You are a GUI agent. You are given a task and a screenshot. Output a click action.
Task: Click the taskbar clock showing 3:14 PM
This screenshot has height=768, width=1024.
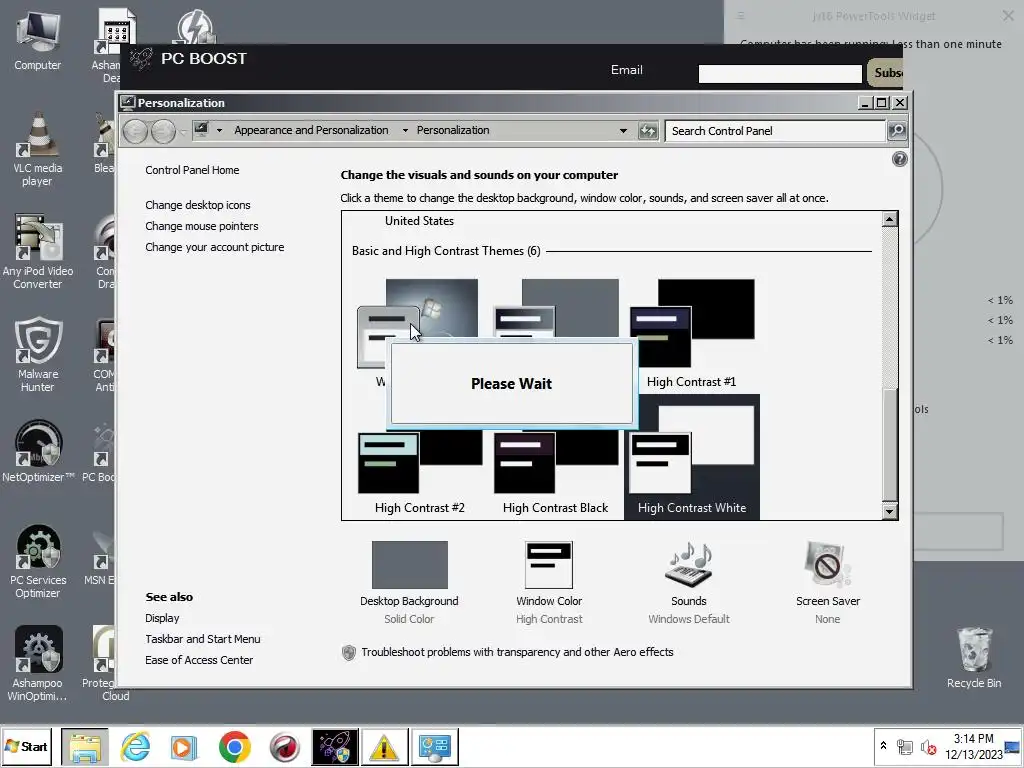click(x=973, y=746)
